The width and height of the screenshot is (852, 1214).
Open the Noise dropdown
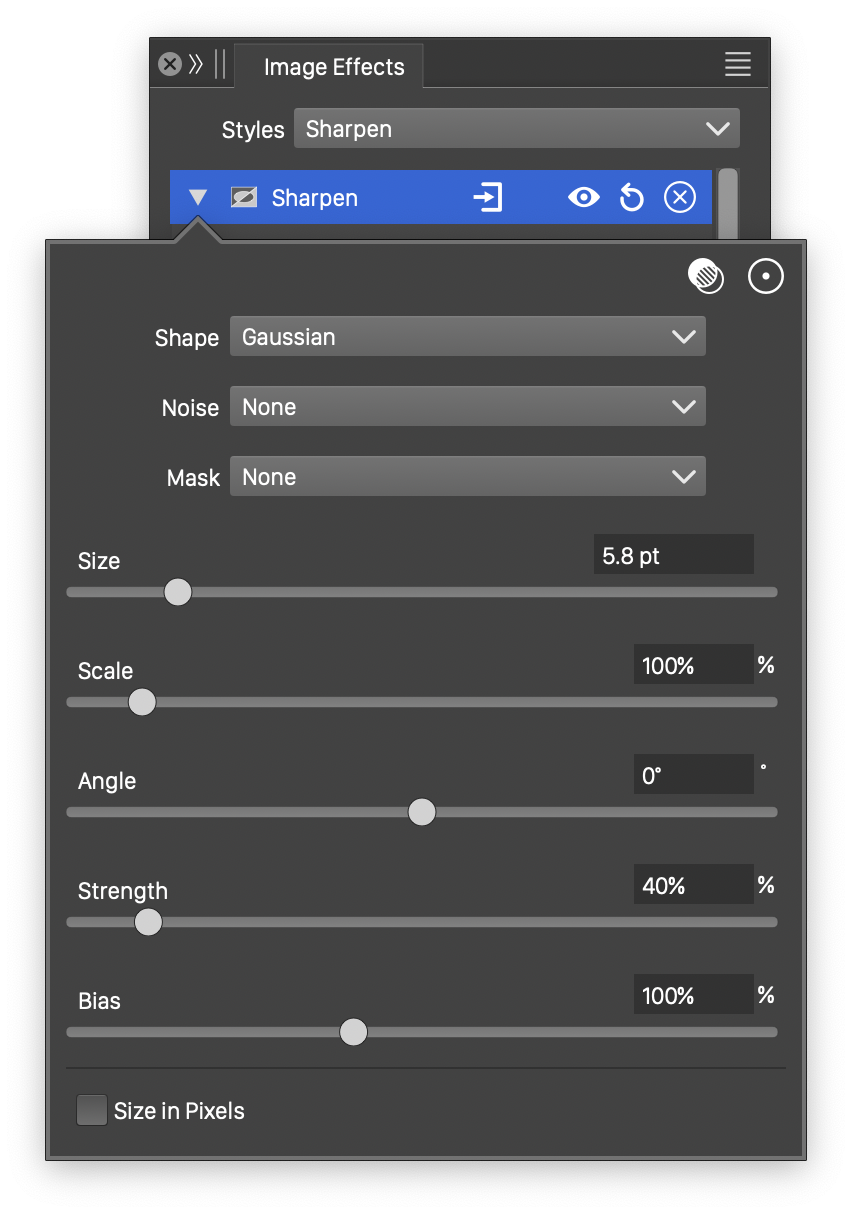pos(467,407)
